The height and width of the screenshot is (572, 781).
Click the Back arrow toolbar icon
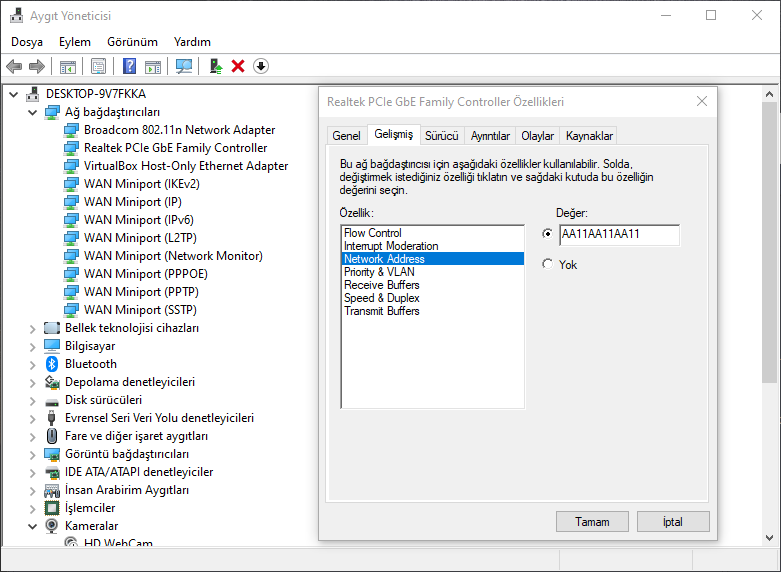[14, 66]
